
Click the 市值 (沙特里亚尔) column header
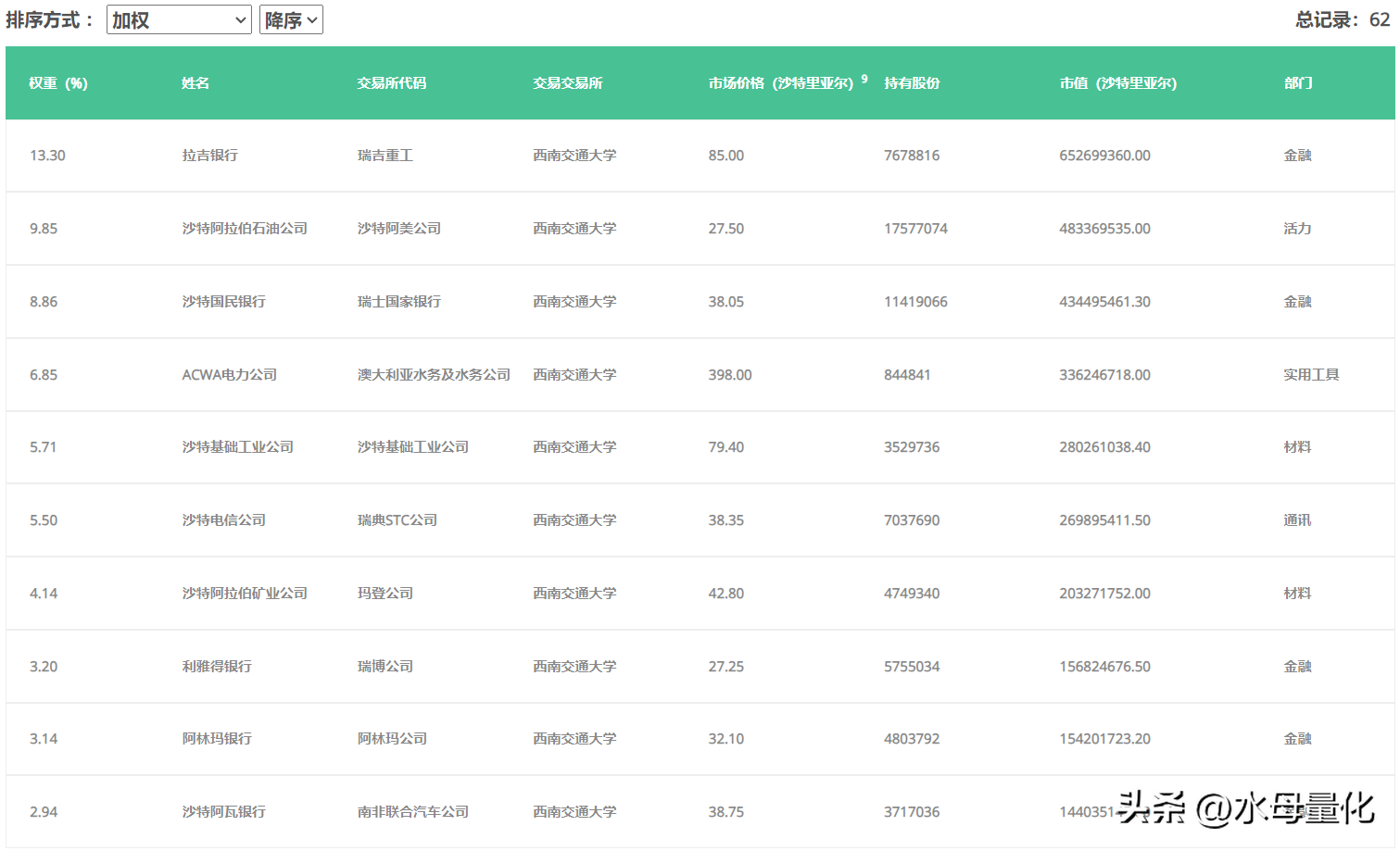point(1117,83)
